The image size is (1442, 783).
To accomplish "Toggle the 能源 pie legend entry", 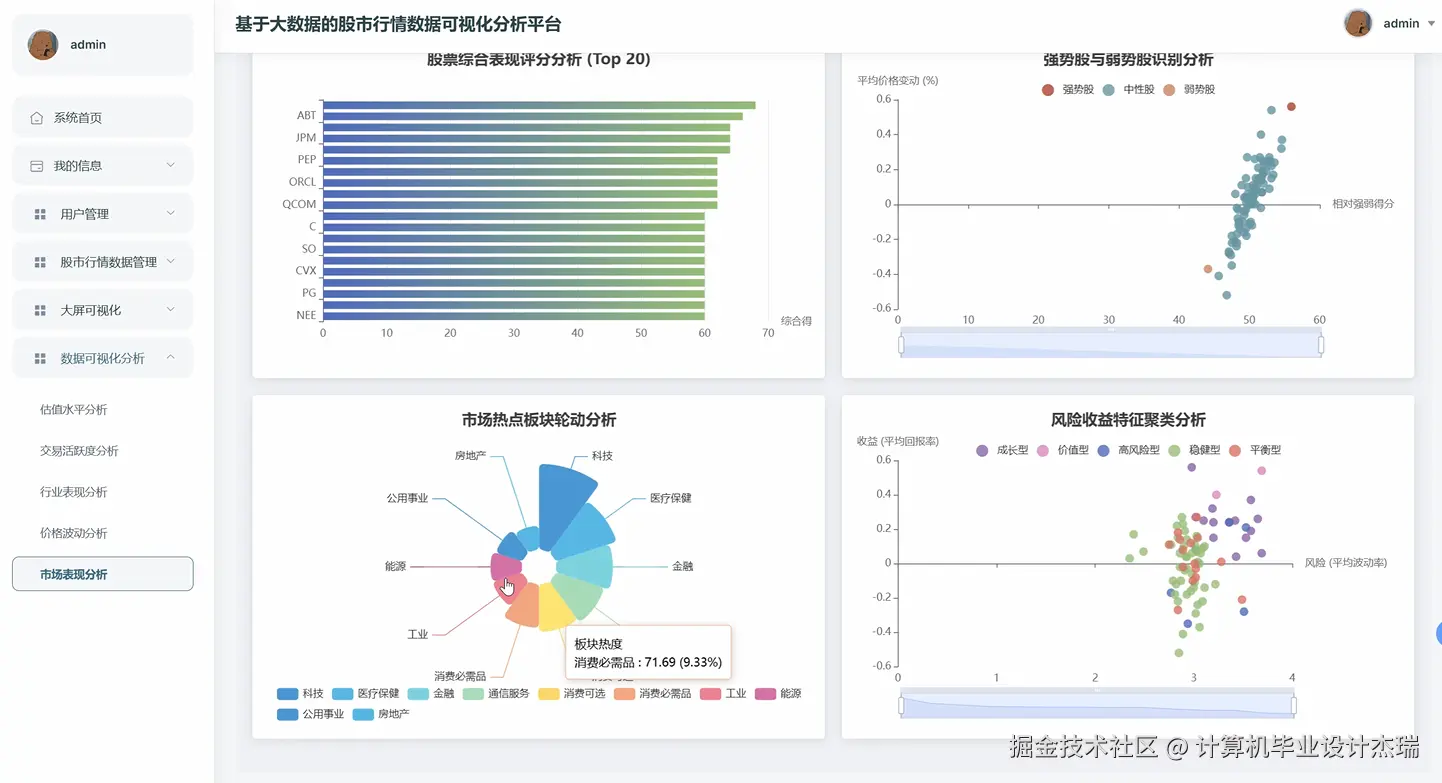I will 778,694.
